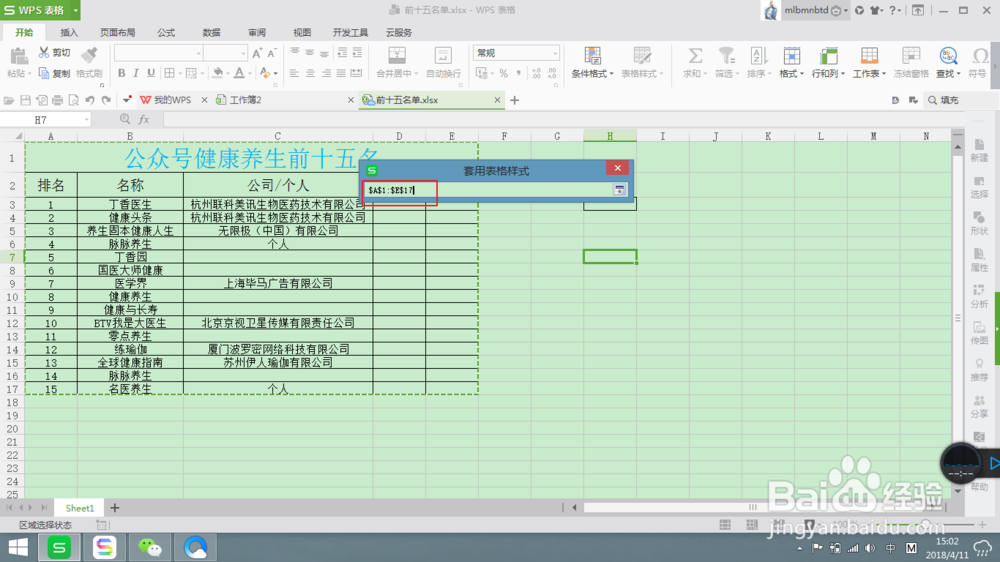Open the number format 常规 dropdown
The height and width of the screenshot is (562, 1000).
516,53
